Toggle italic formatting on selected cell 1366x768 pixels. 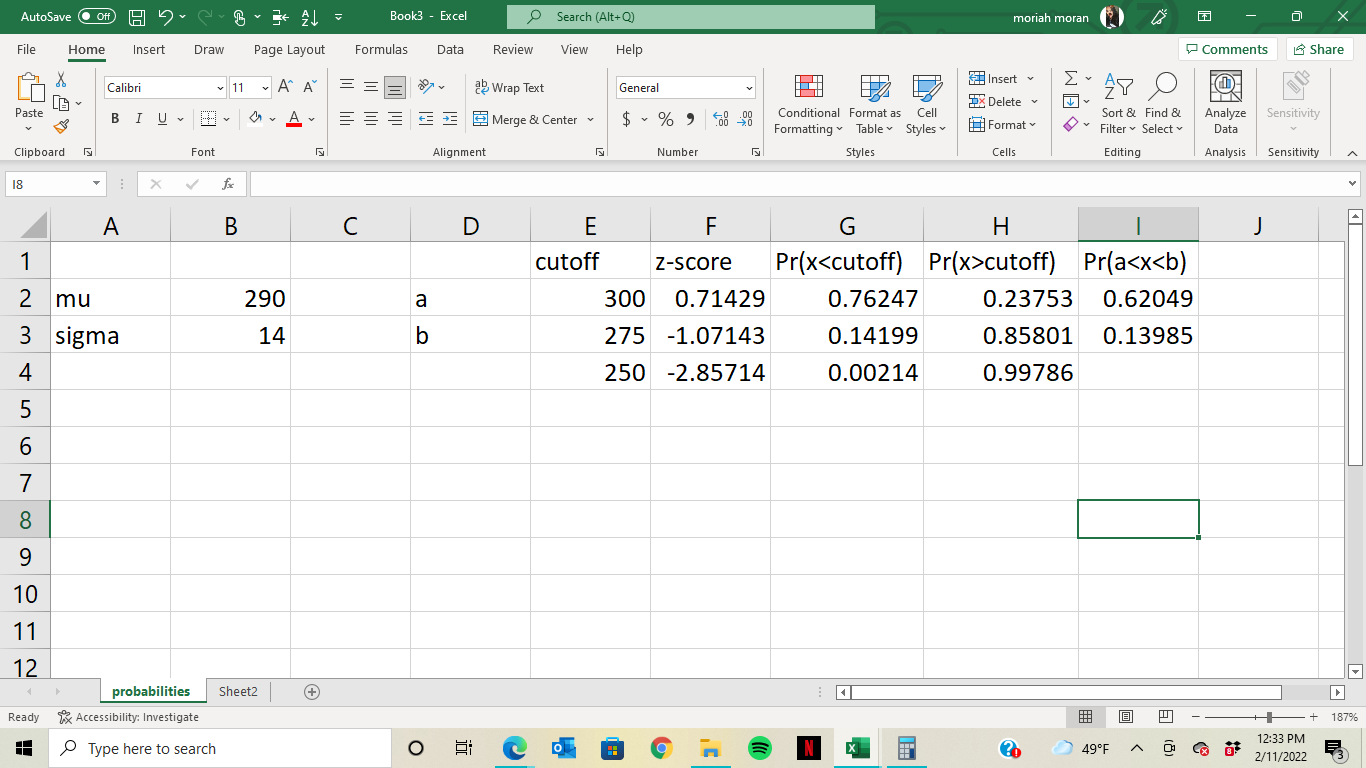coord(138,119)
